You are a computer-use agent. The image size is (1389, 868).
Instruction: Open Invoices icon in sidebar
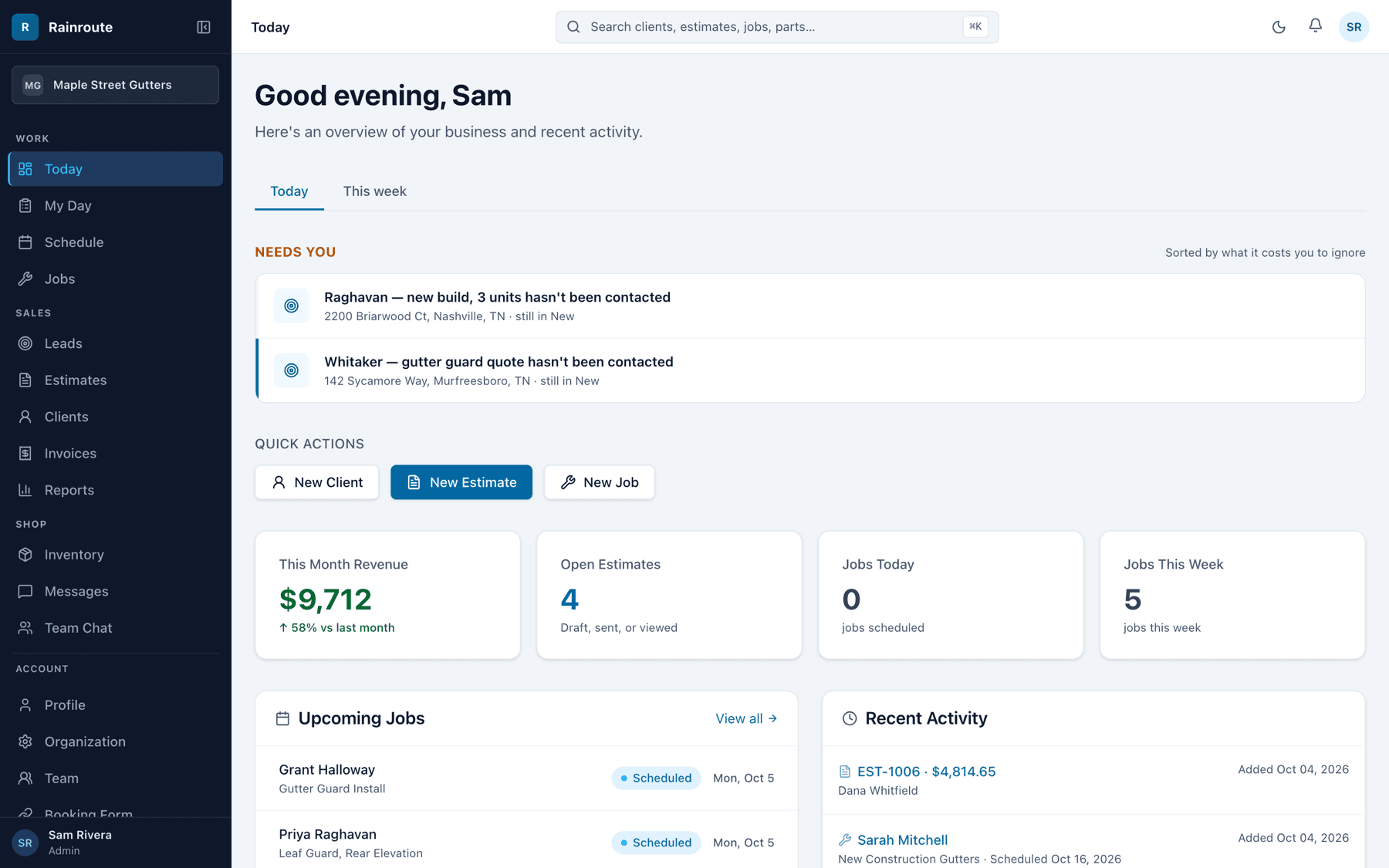point(25,453)
